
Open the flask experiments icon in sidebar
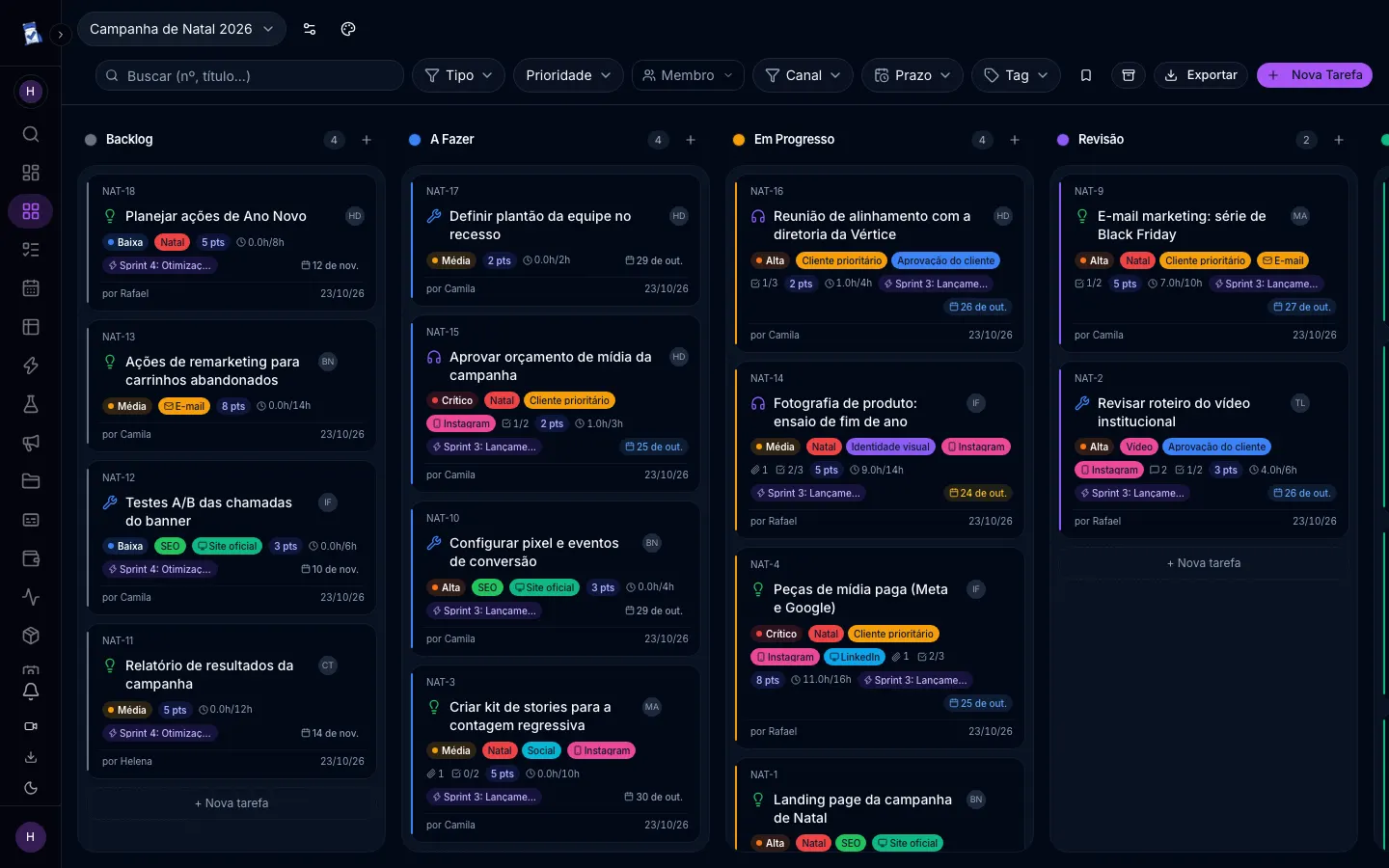click(31, 404)
